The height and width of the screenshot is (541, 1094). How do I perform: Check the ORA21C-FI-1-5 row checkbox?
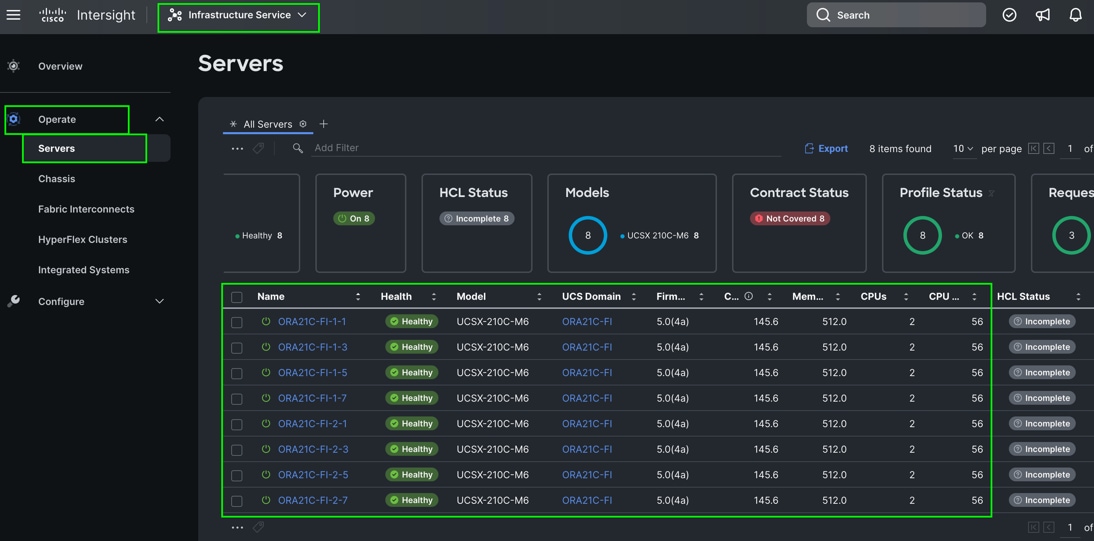click(237, 373)
